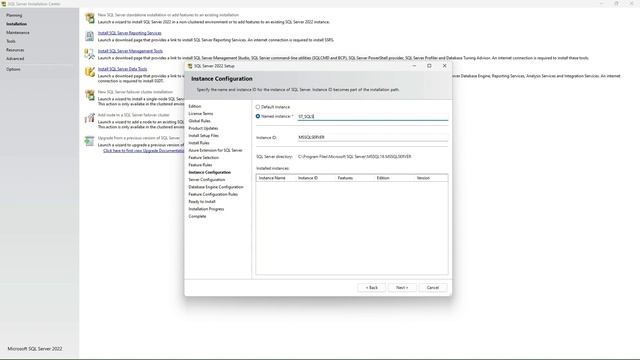Click Server Configuration step in wizard list
Image resolution: width=640 pixels, height=360 pixels.
[207, 180]
